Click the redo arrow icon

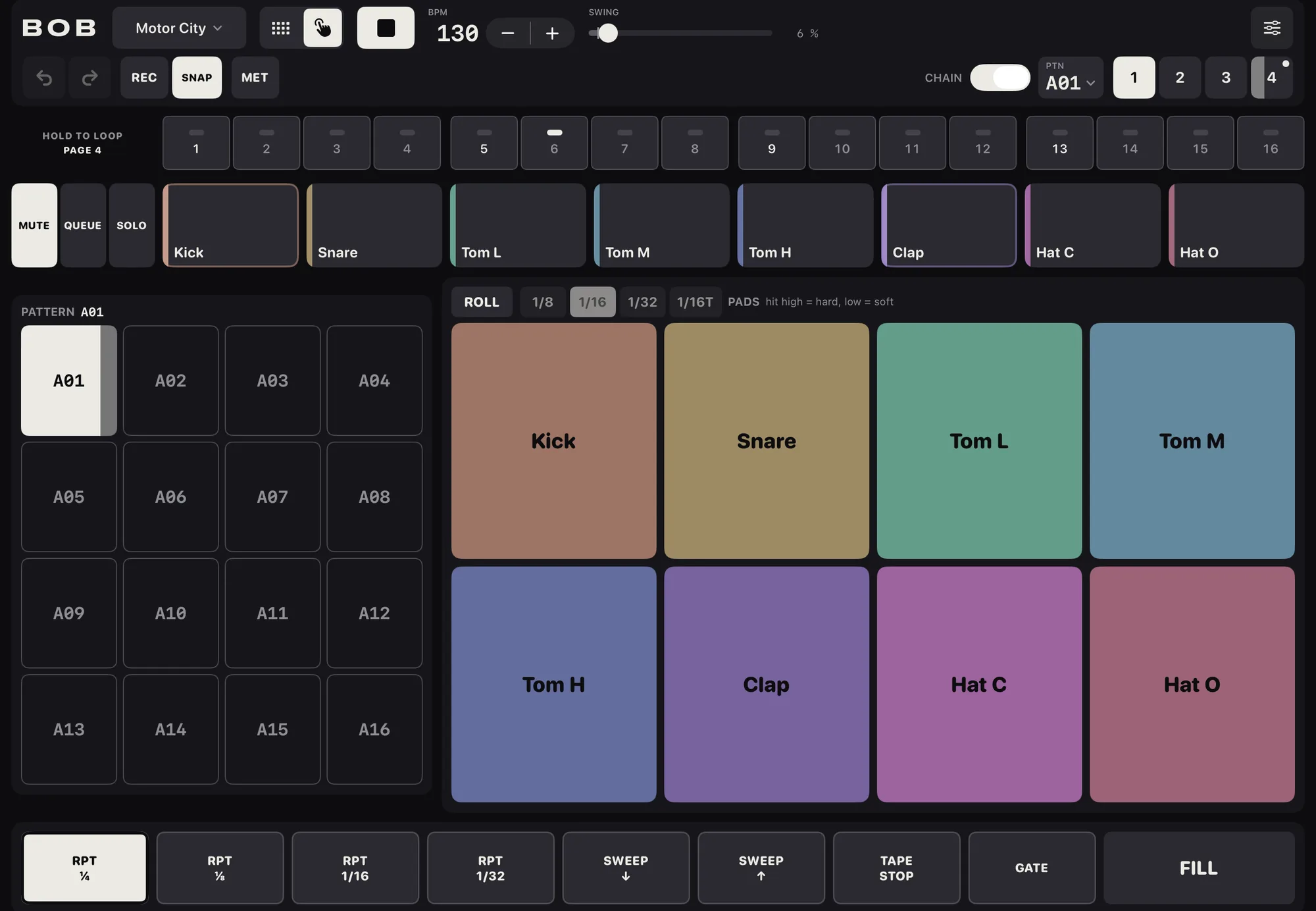pos(89,78)
